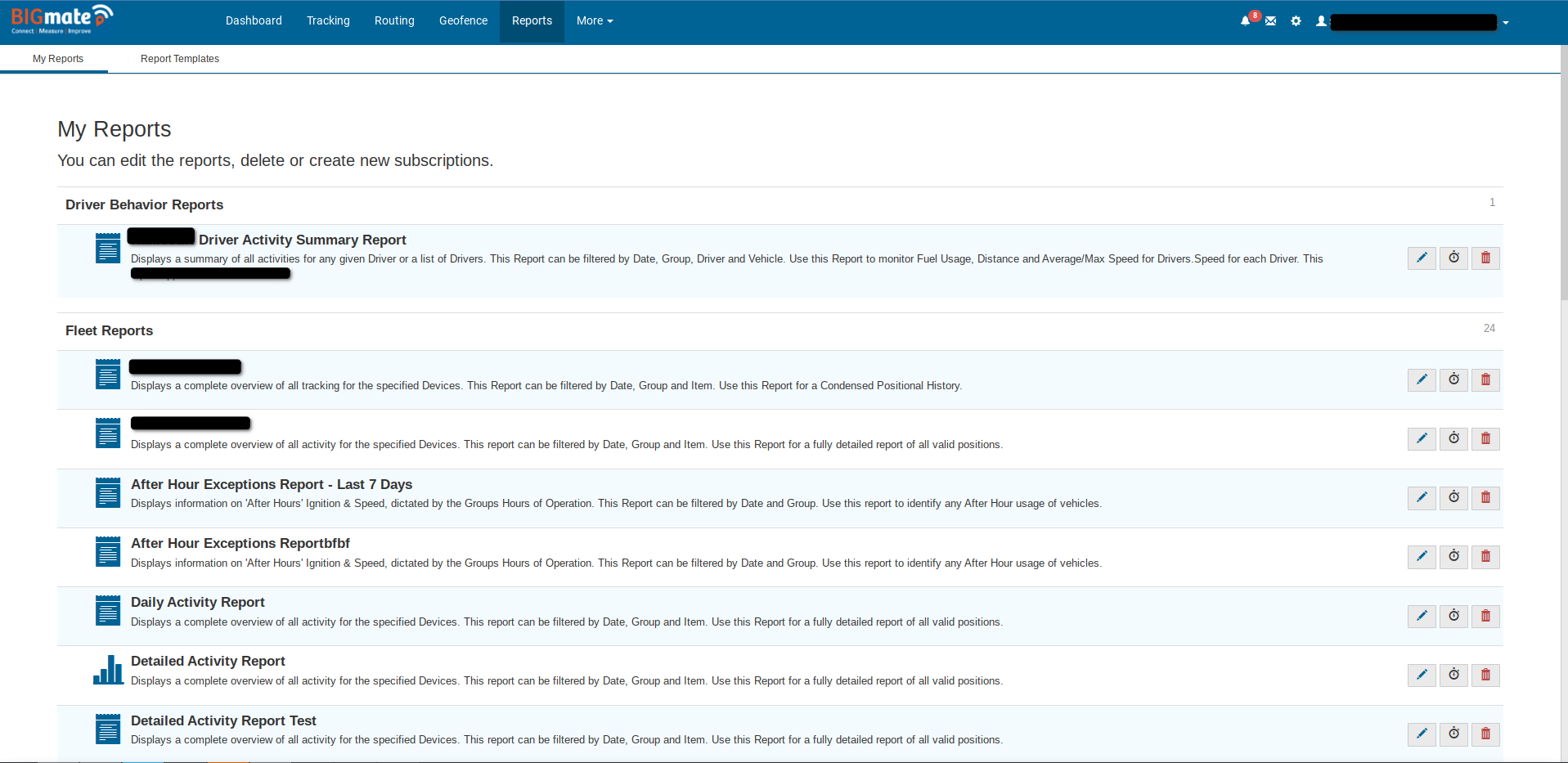Click the BIGmate logo

[61, 20]
